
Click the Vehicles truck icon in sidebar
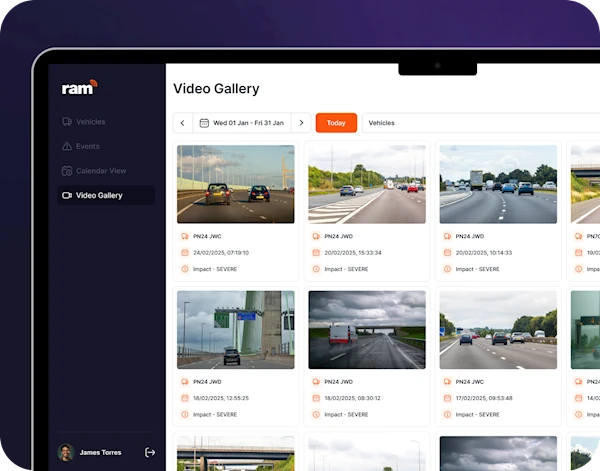(67, 122)
